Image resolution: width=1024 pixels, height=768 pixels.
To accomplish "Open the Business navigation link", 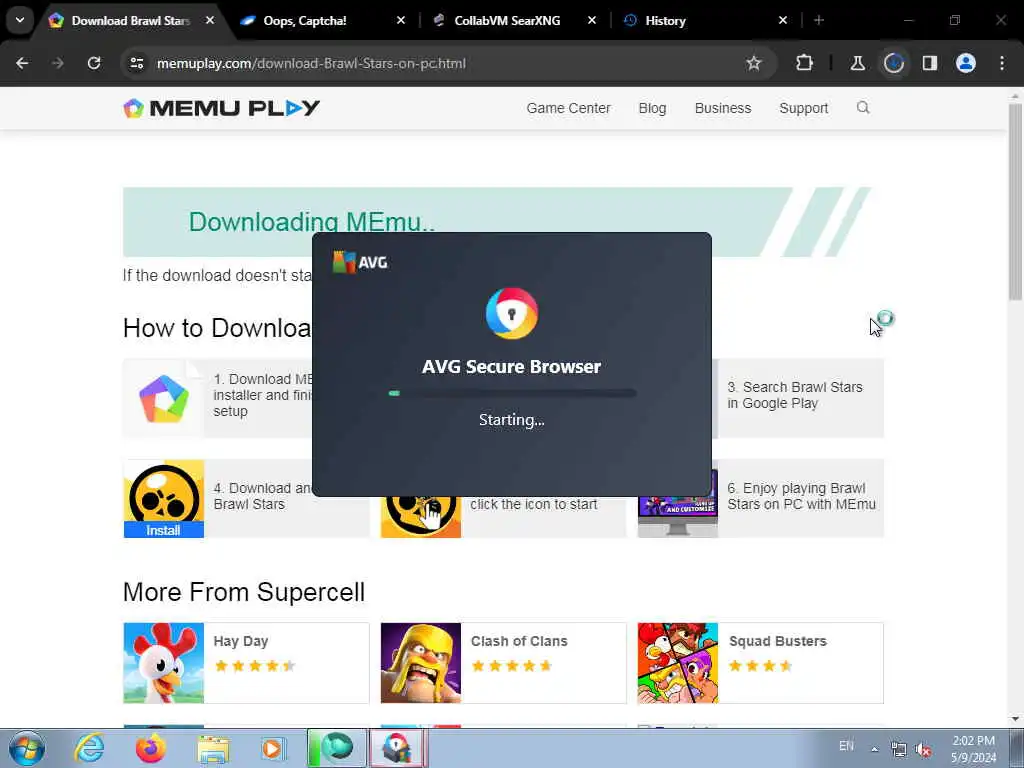I will click(723, 108).
